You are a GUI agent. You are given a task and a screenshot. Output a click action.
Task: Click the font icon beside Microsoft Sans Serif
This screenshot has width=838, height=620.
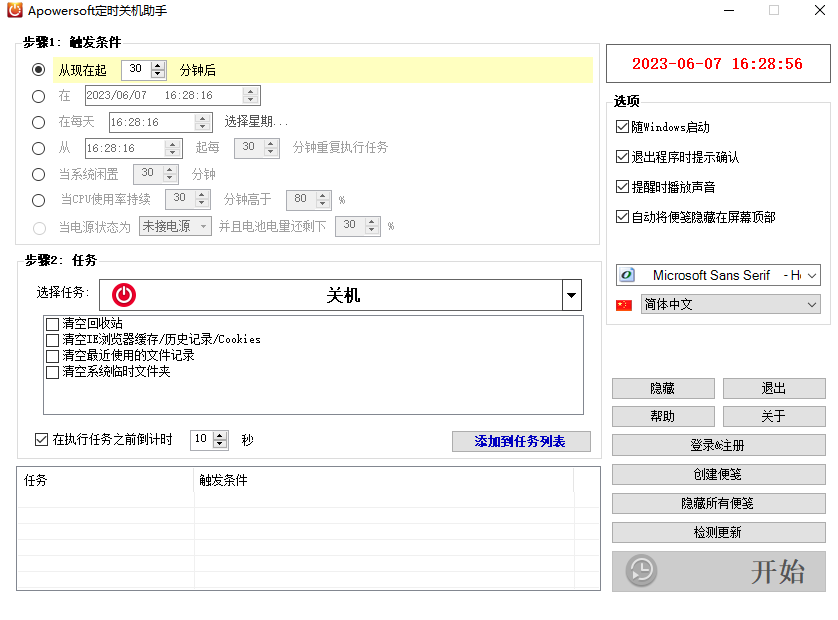pos(627,275)
